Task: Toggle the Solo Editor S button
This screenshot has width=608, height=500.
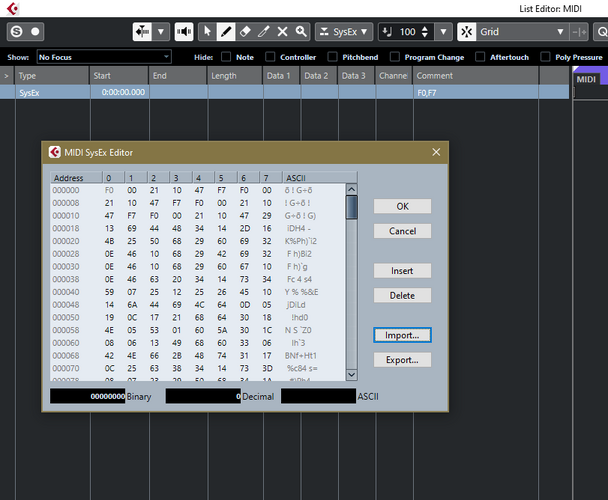Action: click(16, 31)
